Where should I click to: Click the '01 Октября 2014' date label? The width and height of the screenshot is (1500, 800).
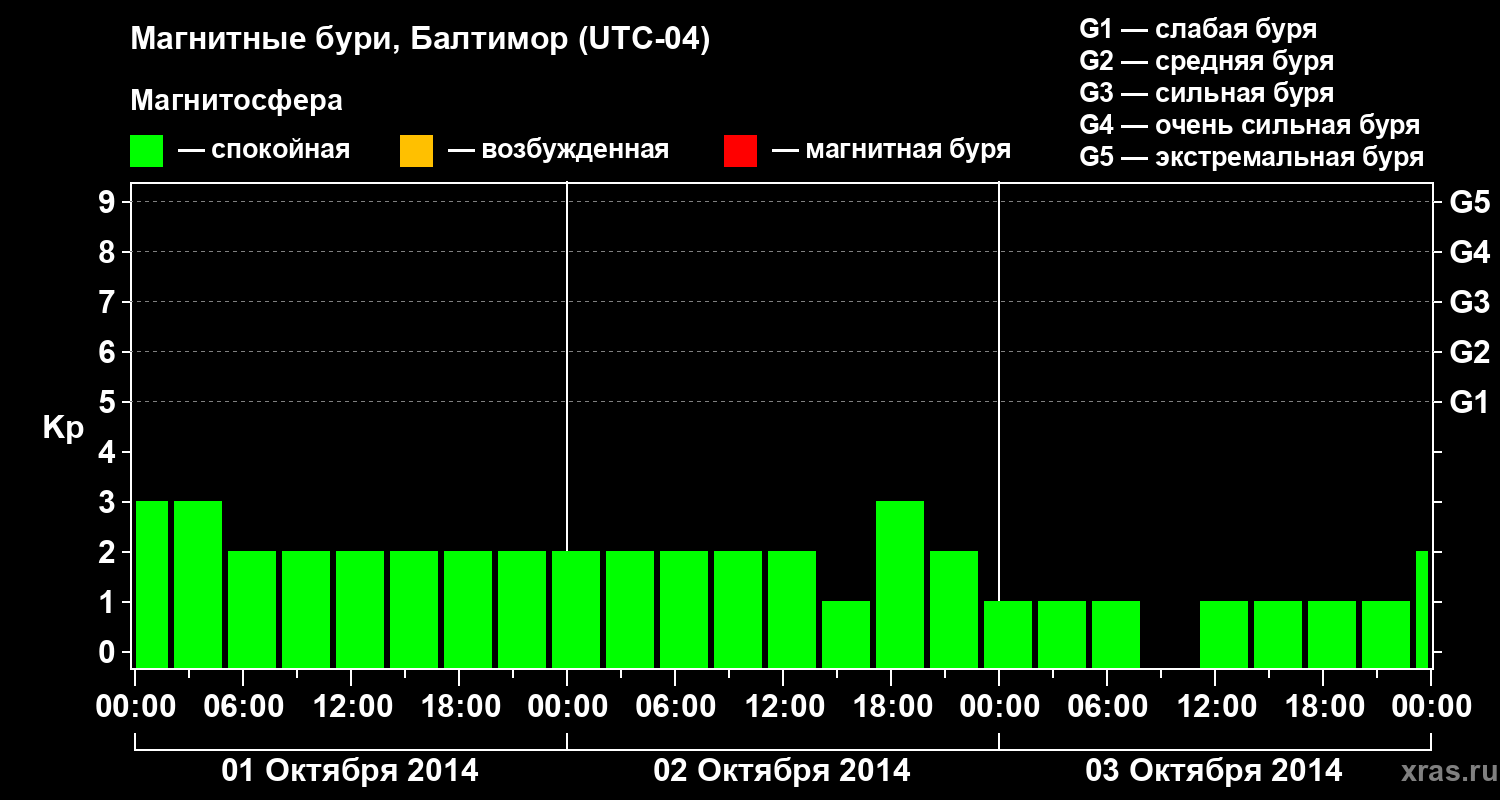click(350, 771)
